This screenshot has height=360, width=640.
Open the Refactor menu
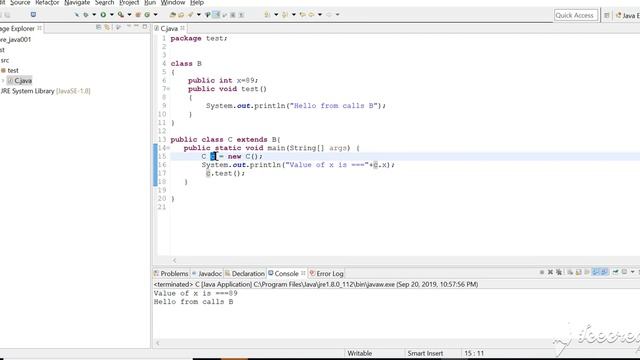[47, 2]
